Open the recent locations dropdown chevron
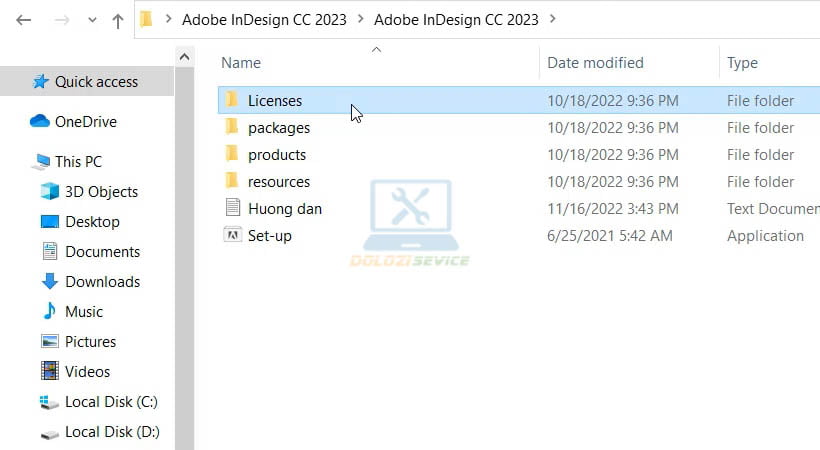The height and width of the screenshot is (450, 820). click(x=92, y=21)
